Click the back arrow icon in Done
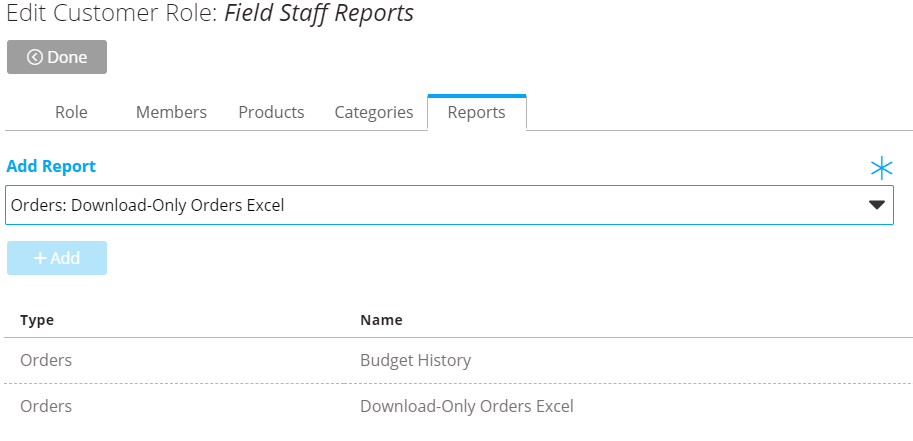 tap(35, 57)
